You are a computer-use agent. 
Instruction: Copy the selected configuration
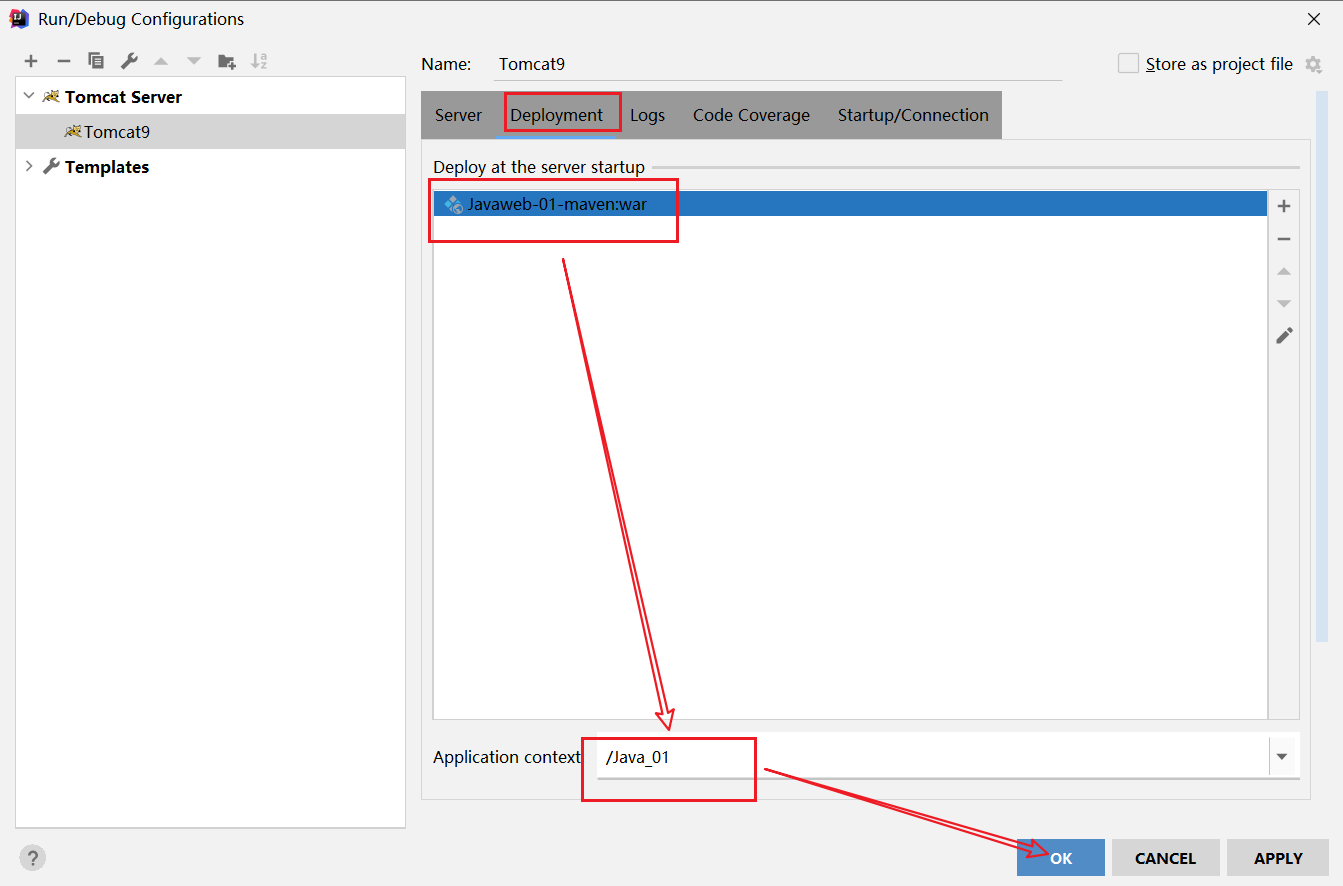[x=96, y=61]
